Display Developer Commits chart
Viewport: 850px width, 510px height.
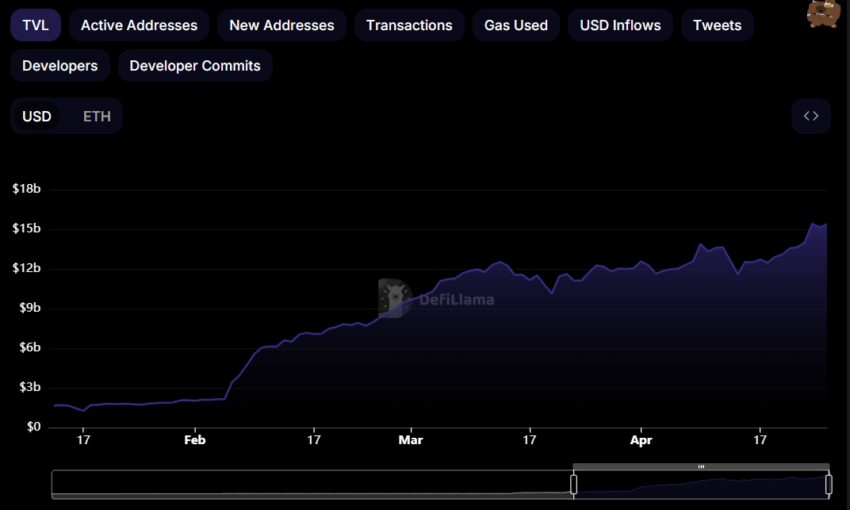click(195, 66)
